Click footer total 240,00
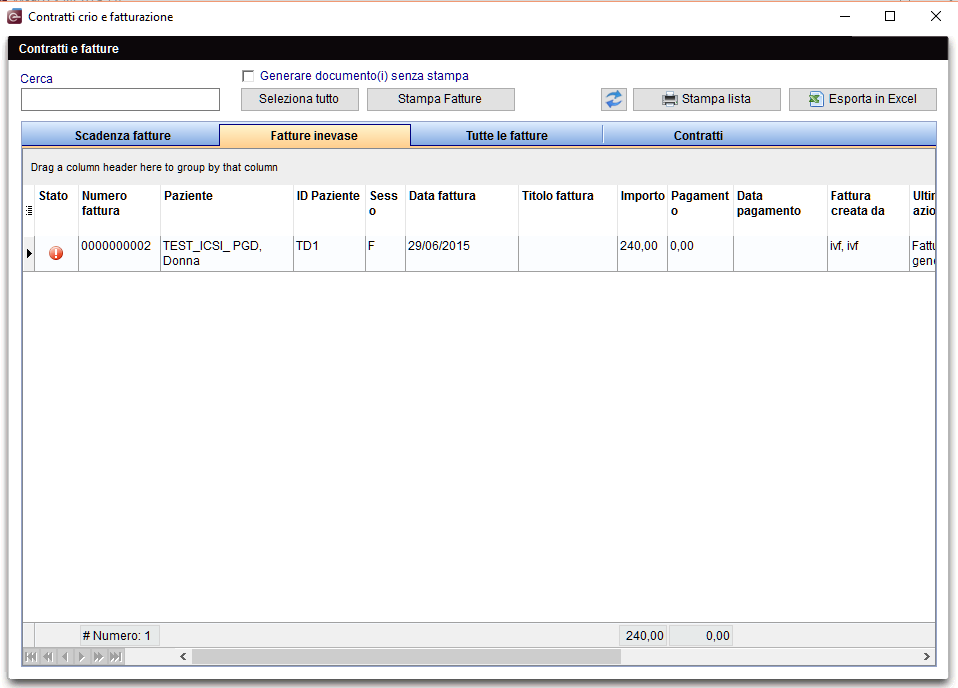 click(x=643, y=635)
